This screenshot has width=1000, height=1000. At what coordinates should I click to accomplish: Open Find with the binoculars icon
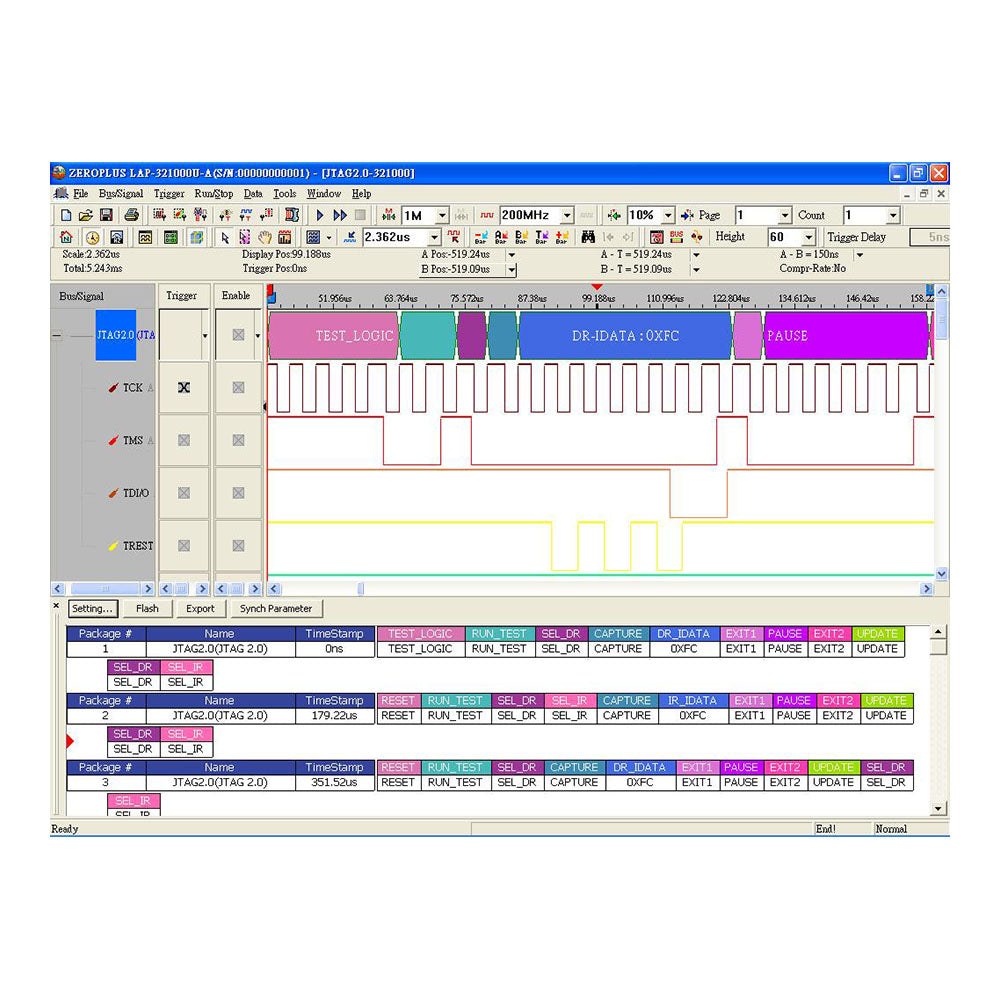pyautogui.click(x=588, y=237)
